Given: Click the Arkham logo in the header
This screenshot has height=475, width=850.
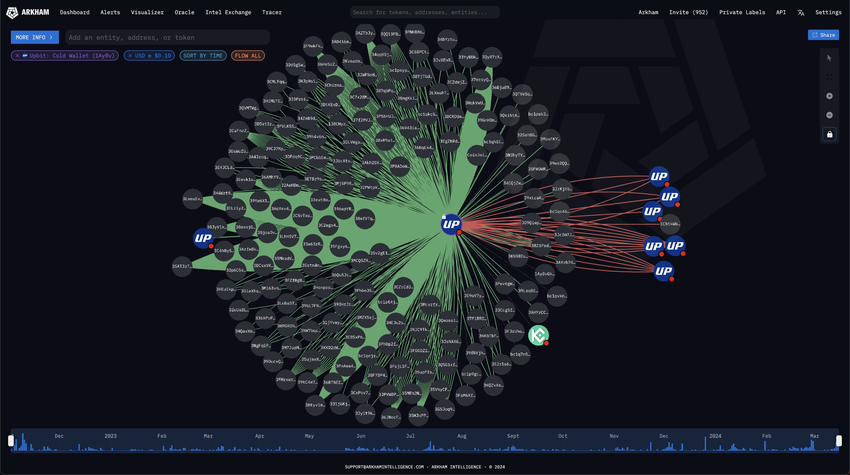Looking at the screenshot, I should [28, 12].
